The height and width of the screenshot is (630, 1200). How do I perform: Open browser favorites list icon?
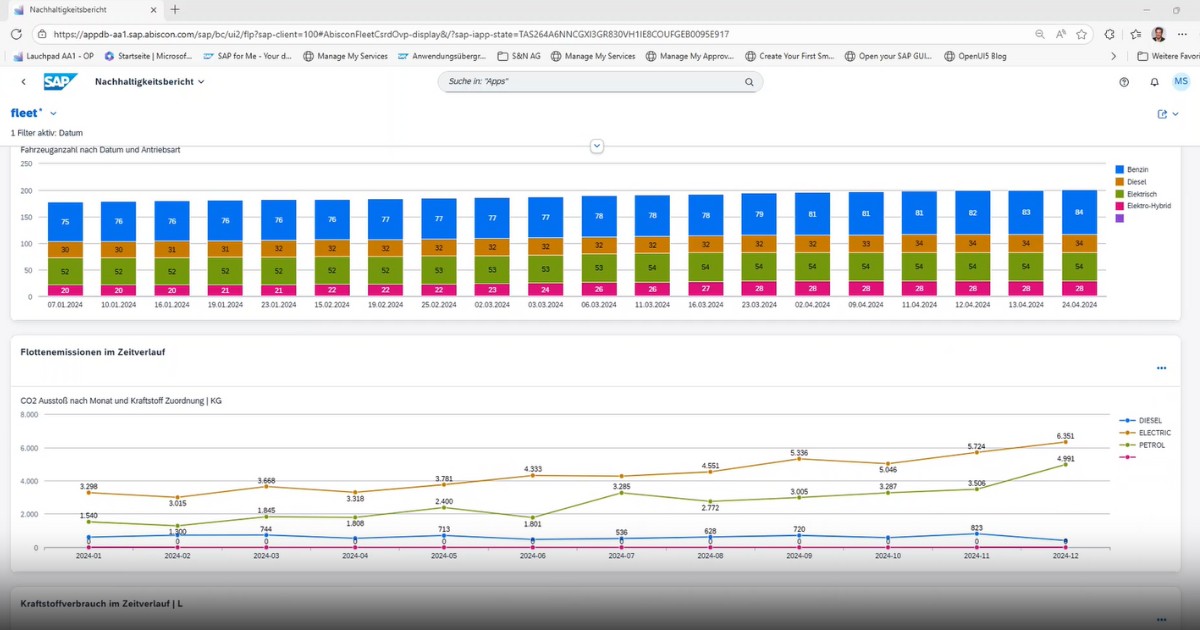click(x=1134, y=34)
